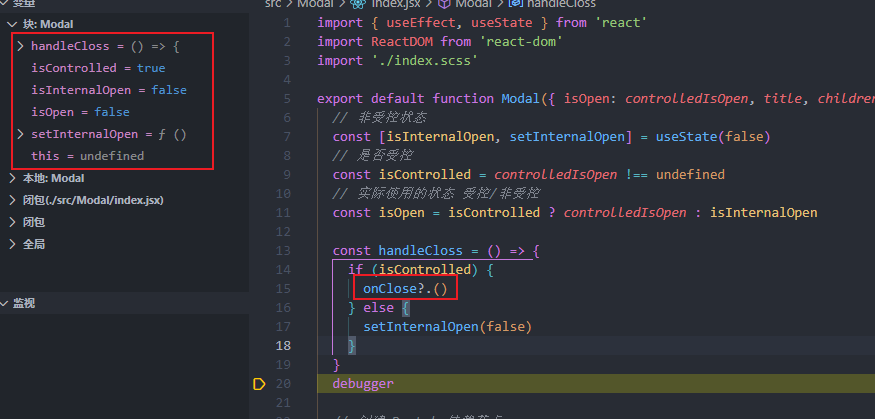Select the 'isOpen = false' variable row
Screen dimensions: 875x419
pyautogui.click(x=80, y=112)
